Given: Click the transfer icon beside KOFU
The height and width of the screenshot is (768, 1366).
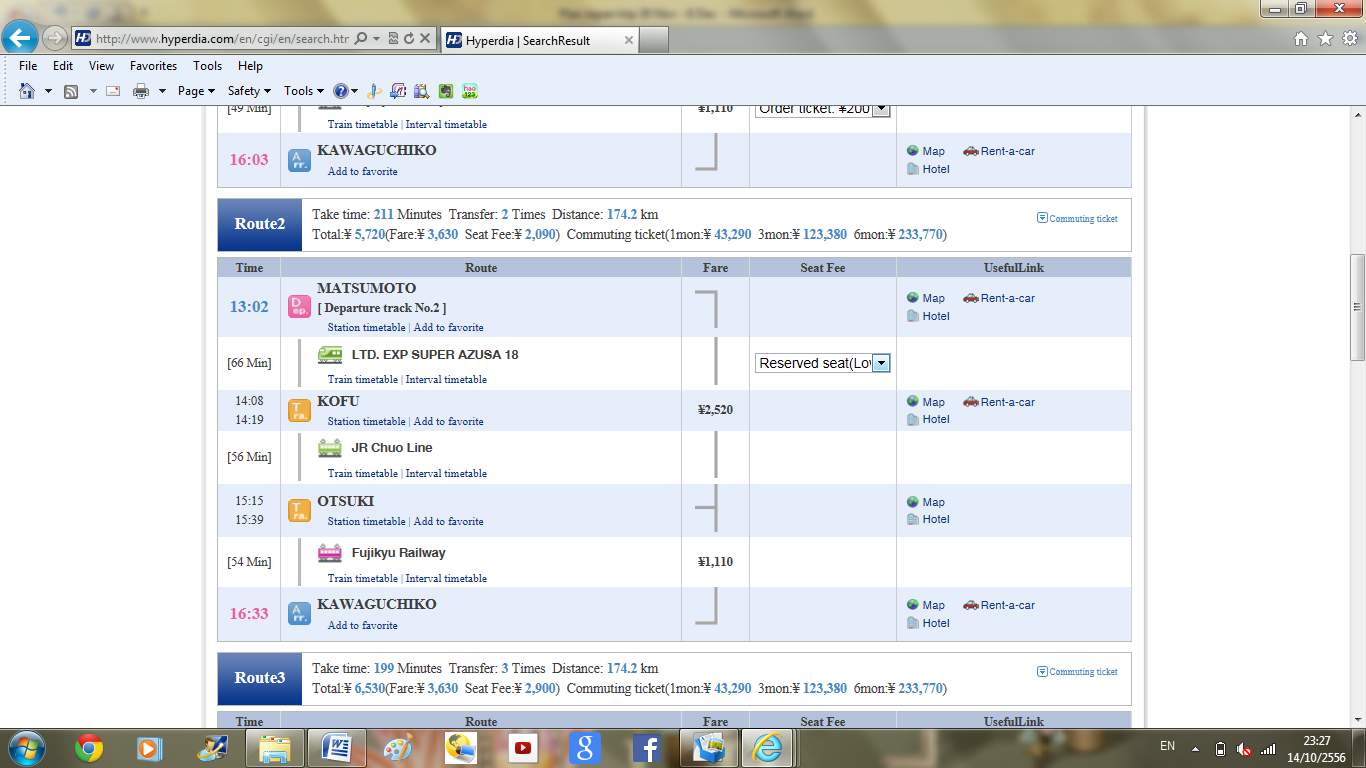Looking at the screenshot, I should click(x=300, y=411).
